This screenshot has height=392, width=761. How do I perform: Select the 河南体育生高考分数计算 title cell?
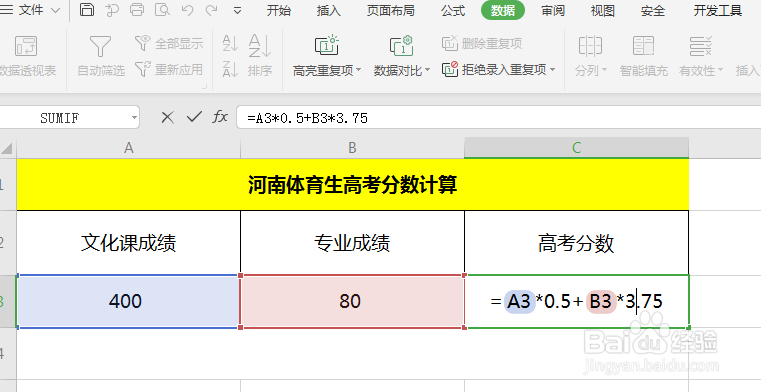353,185
